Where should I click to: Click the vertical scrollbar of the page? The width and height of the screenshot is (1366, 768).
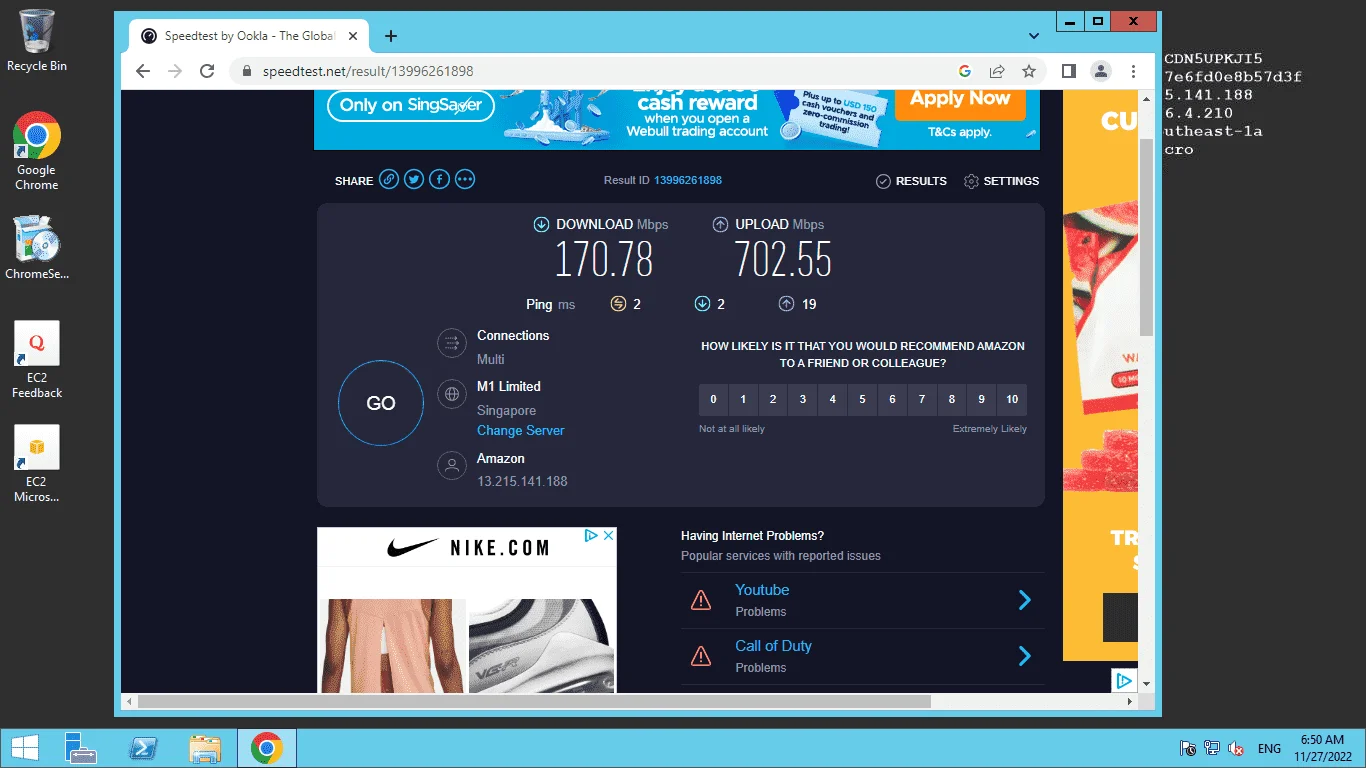1147,238
